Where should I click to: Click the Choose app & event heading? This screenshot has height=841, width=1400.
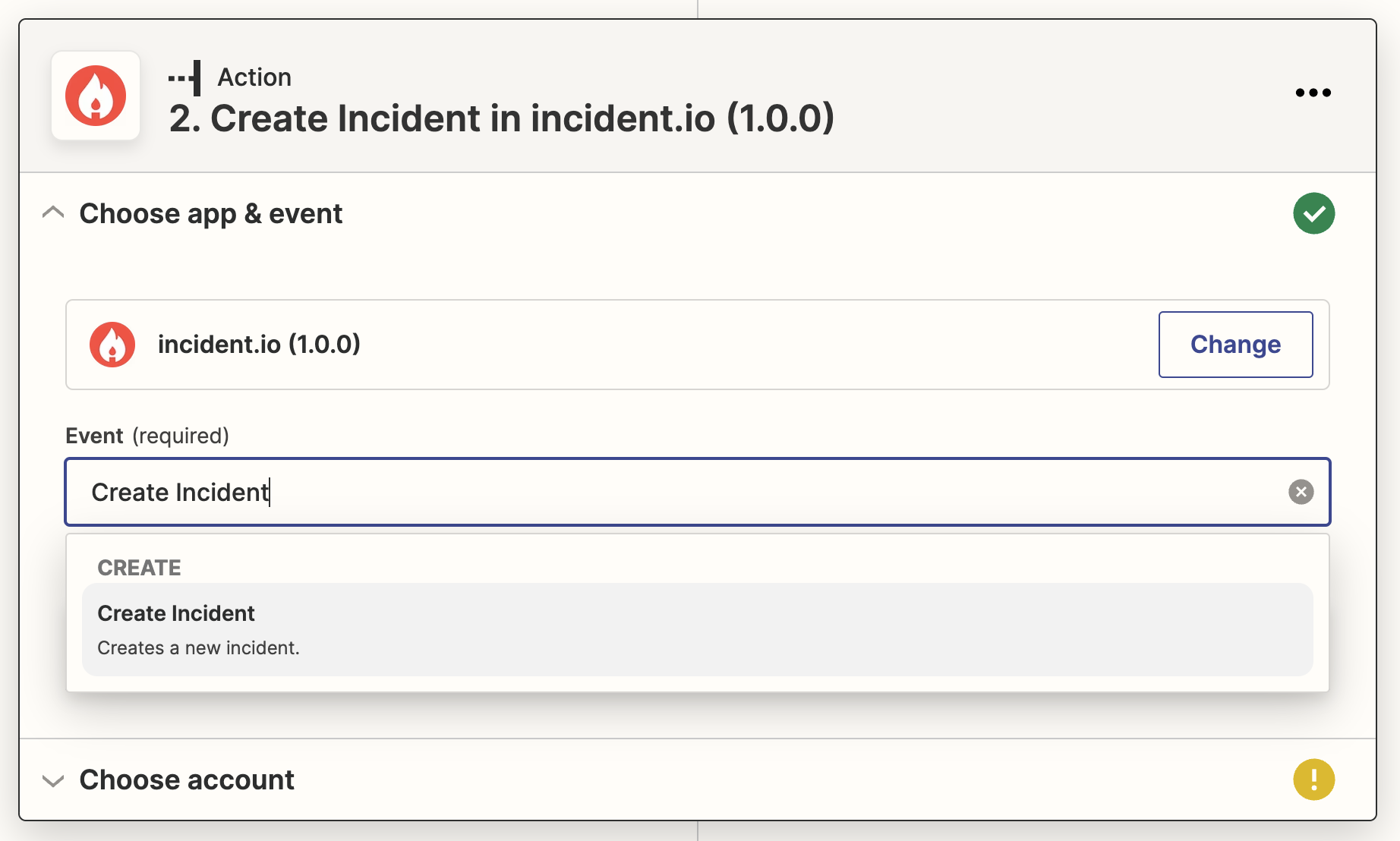(x=211, y=214)
